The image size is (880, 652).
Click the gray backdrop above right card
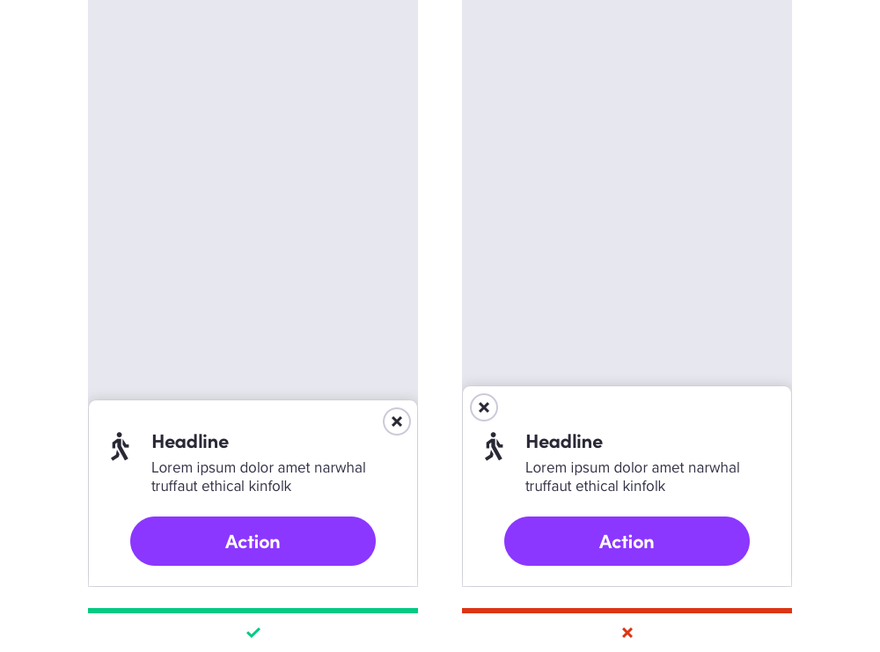[627, 192]
